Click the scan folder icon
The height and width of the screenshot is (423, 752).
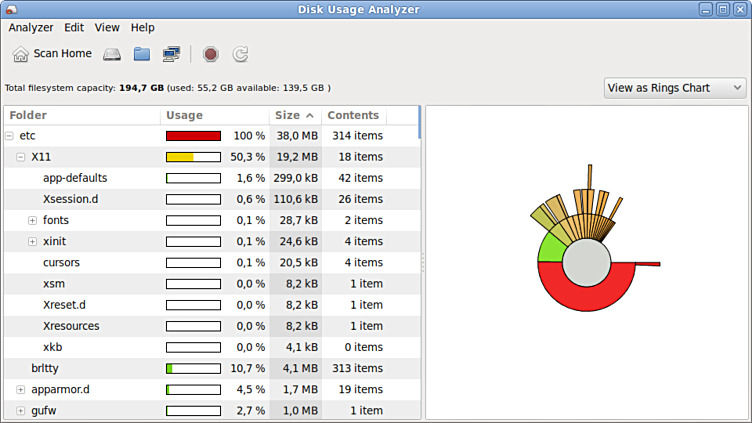coord(142,54)
